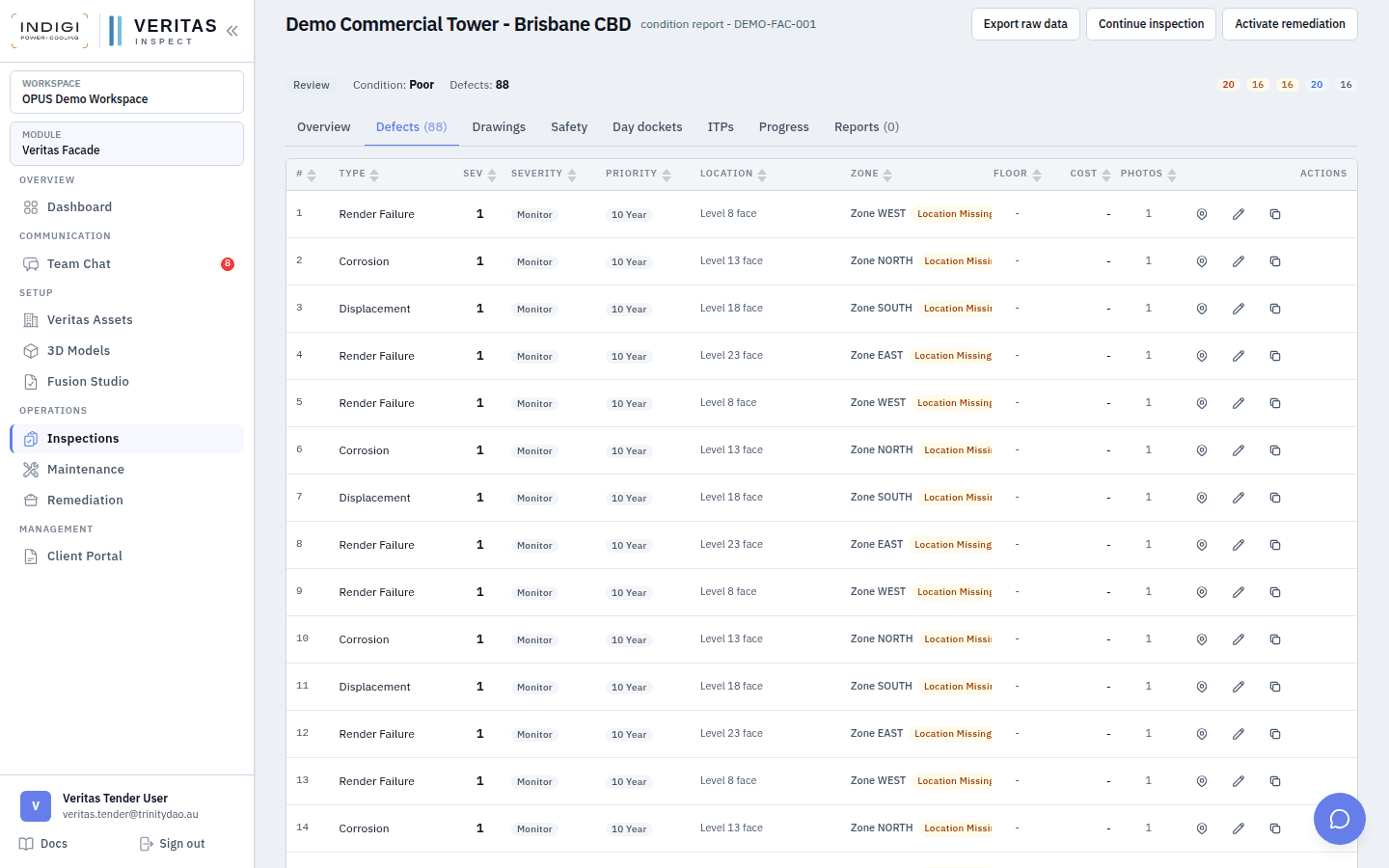1389x868 pixels.
Task: Click Continue inspection button
Action: point(1151,24)
